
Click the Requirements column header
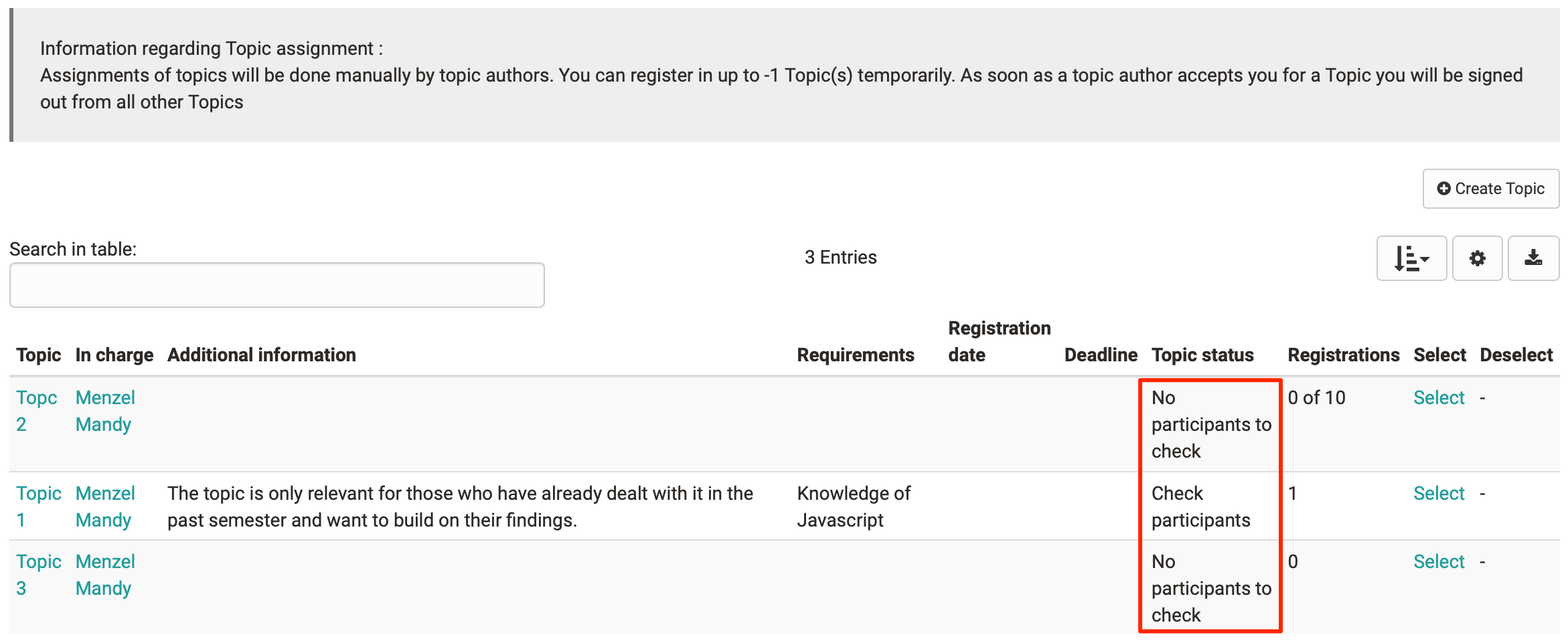click(855, 355)
